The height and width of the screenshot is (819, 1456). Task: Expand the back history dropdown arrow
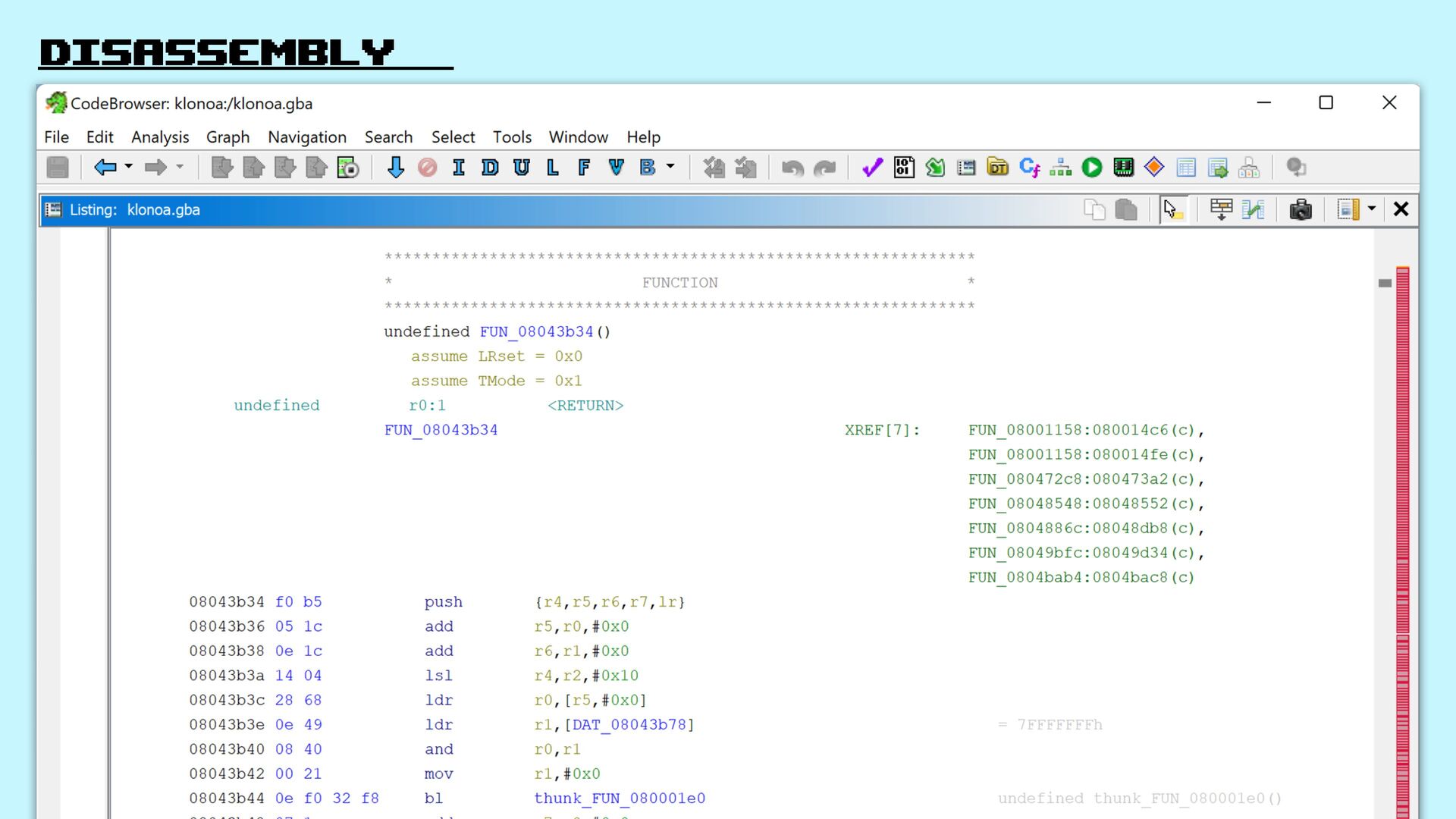coord(129,167)
